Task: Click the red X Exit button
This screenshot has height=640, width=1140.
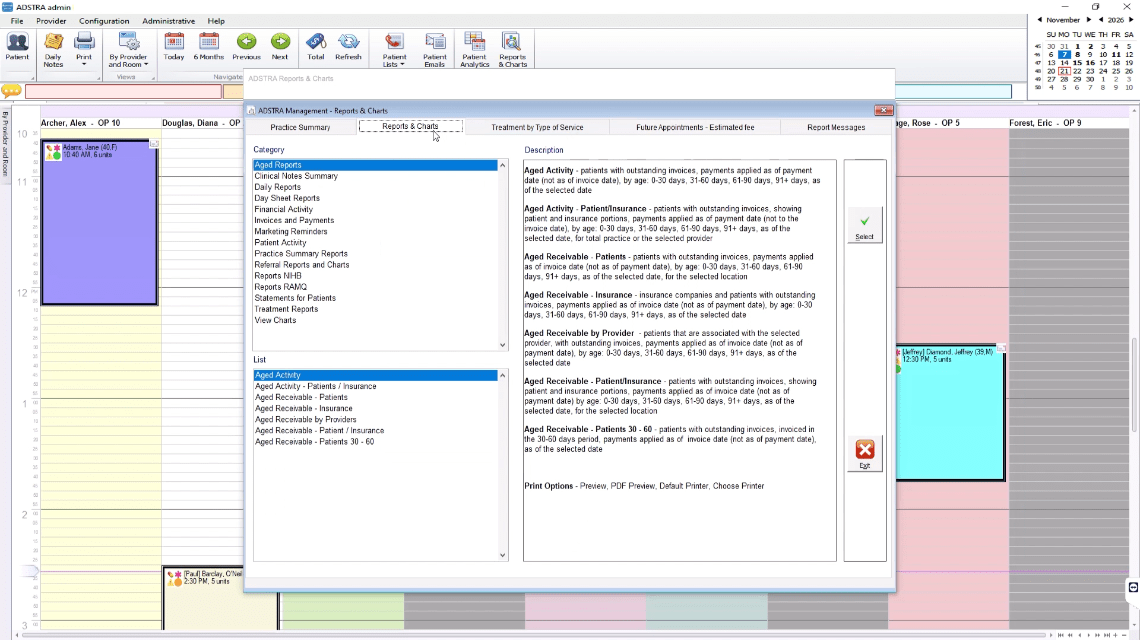Action: 864,454
